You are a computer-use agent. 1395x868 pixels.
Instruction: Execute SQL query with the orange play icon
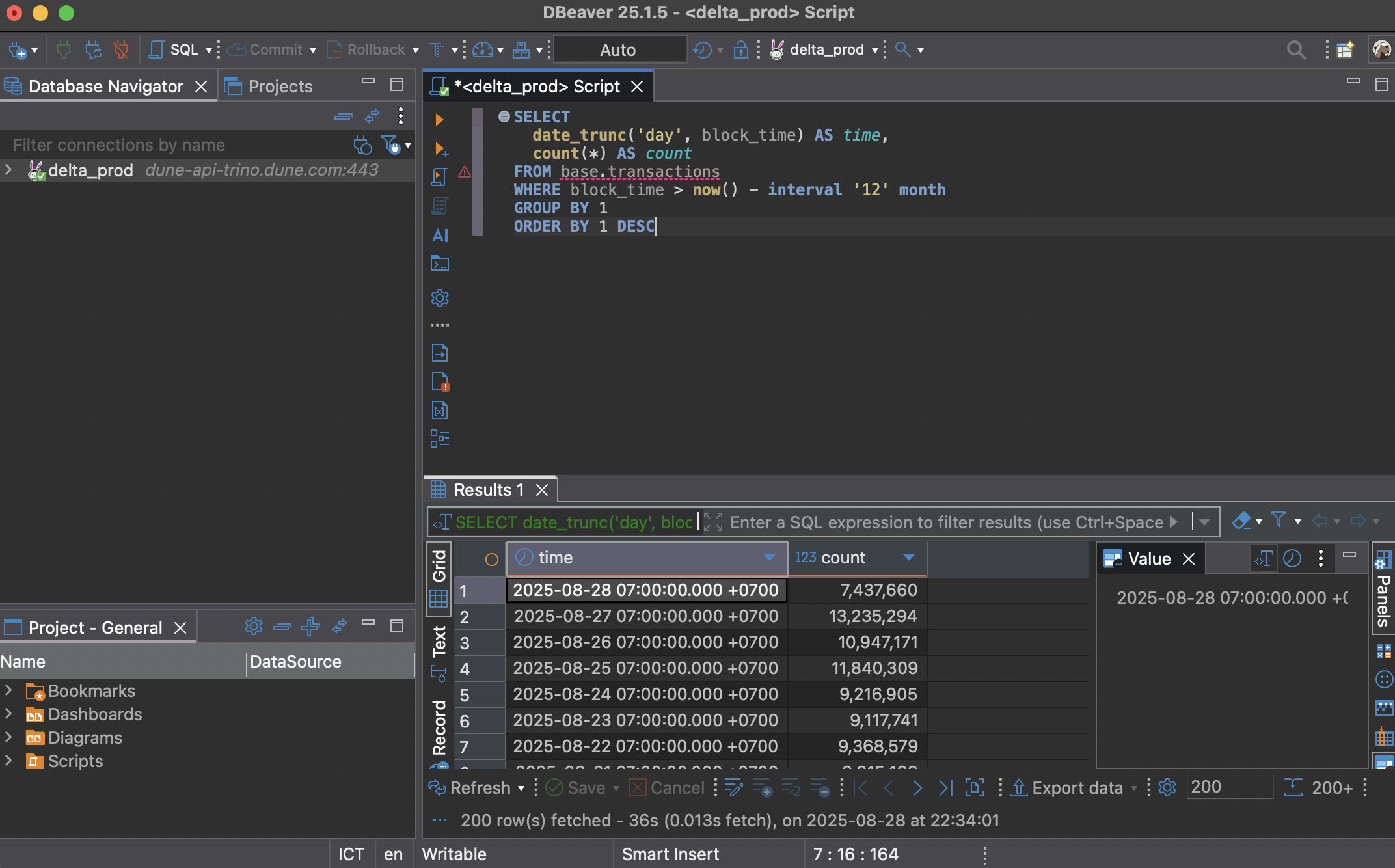click(439, 120)
